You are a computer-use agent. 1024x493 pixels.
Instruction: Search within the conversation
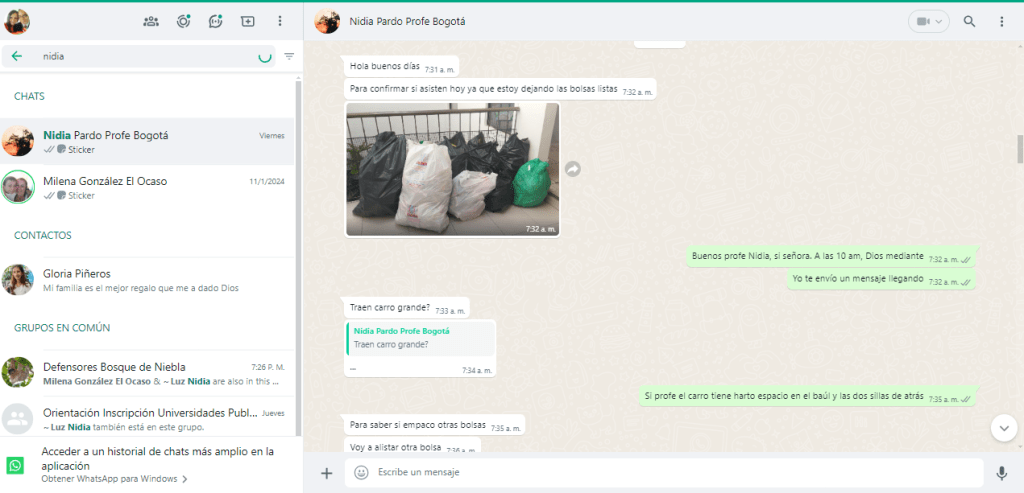[x=969, y=21]
